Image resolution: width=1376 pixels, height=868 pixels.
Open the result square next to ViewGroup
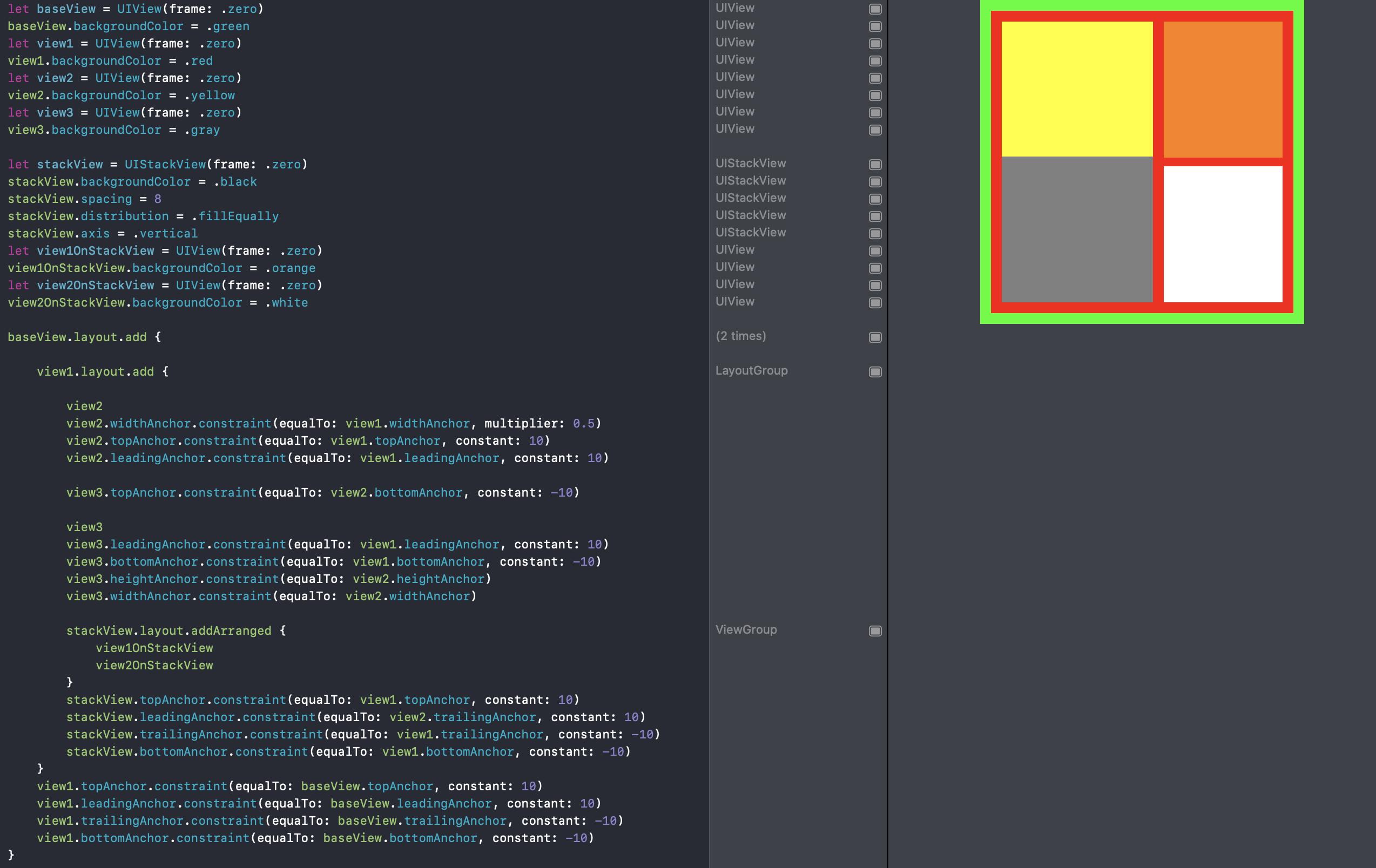(x=874, y=630)
